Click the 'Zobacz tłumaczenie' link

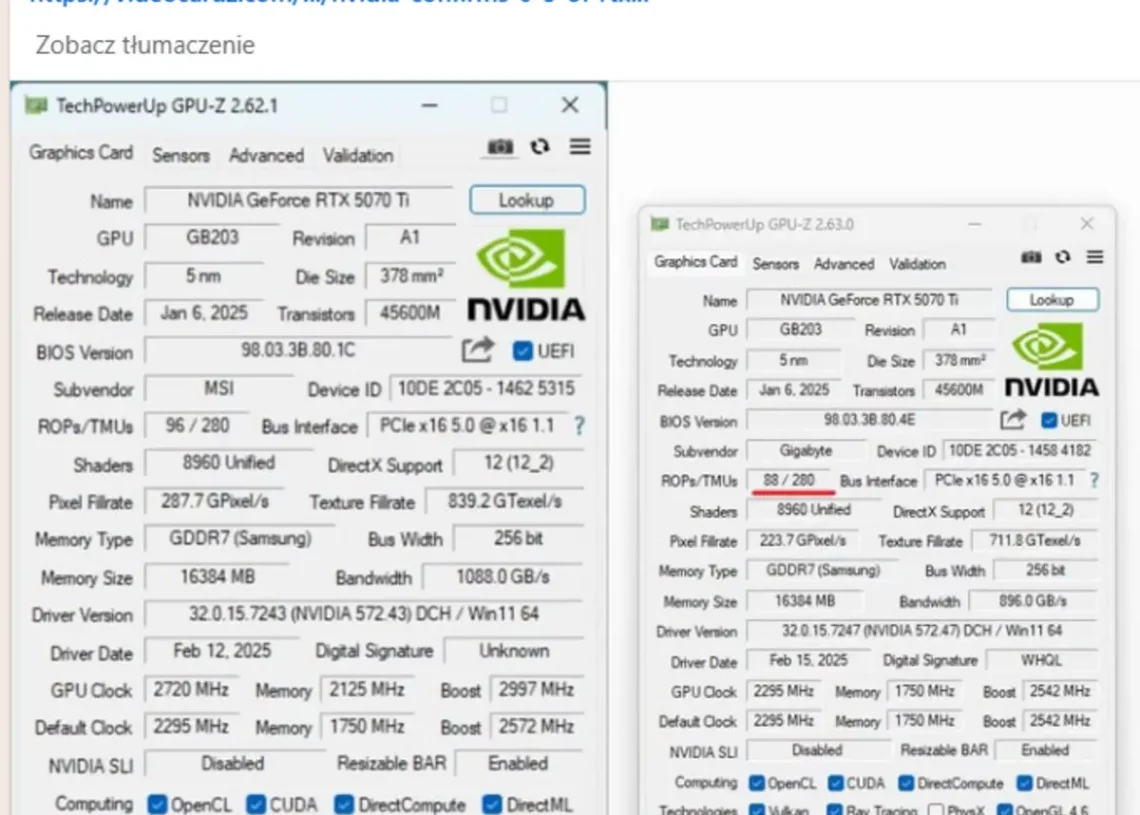point(145,45)
